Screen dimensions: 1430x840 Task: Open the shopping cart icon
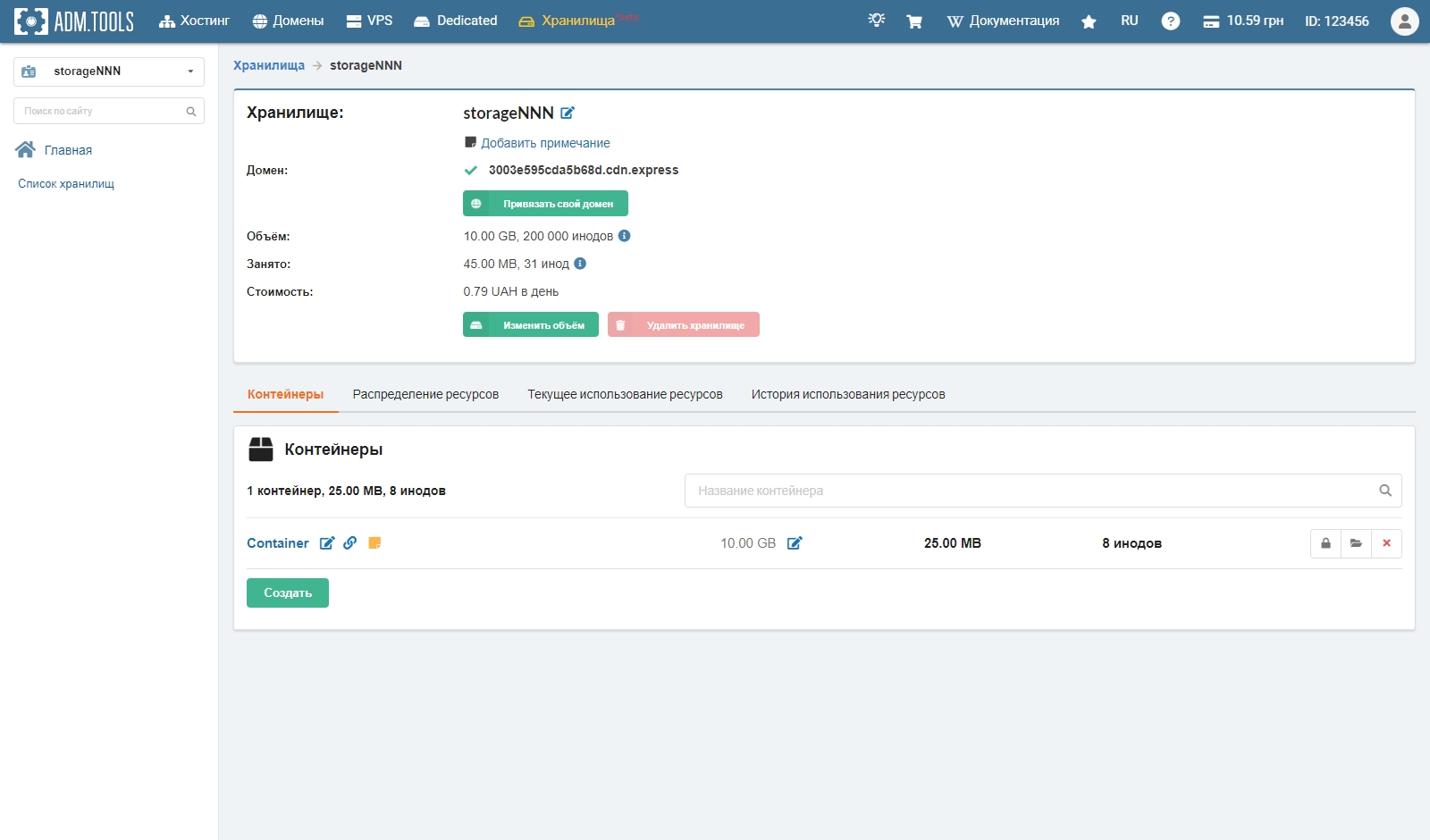pos(914,21)
